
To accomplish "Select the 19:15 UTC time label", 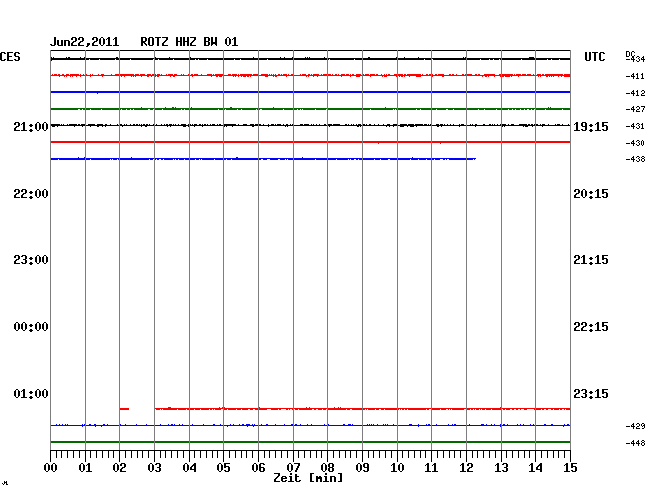I will pos(591,127).
